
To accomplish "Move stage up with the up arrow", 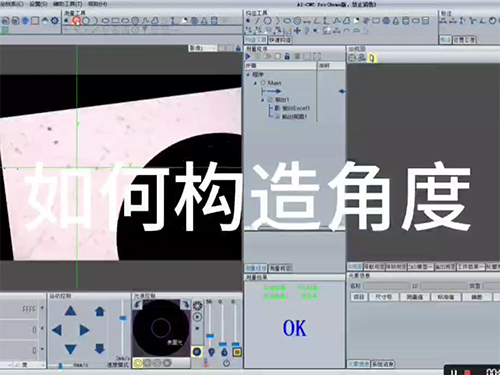I will click(70, 311).
